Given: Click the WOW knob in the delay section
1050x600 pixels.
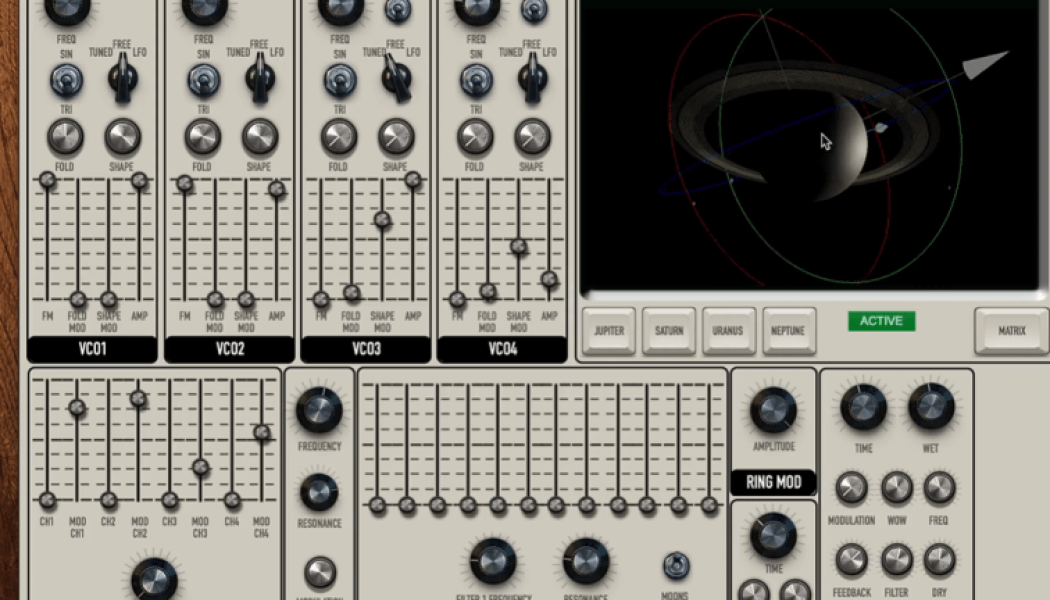Looking at the screenshot, I should (x=896, y=489).
